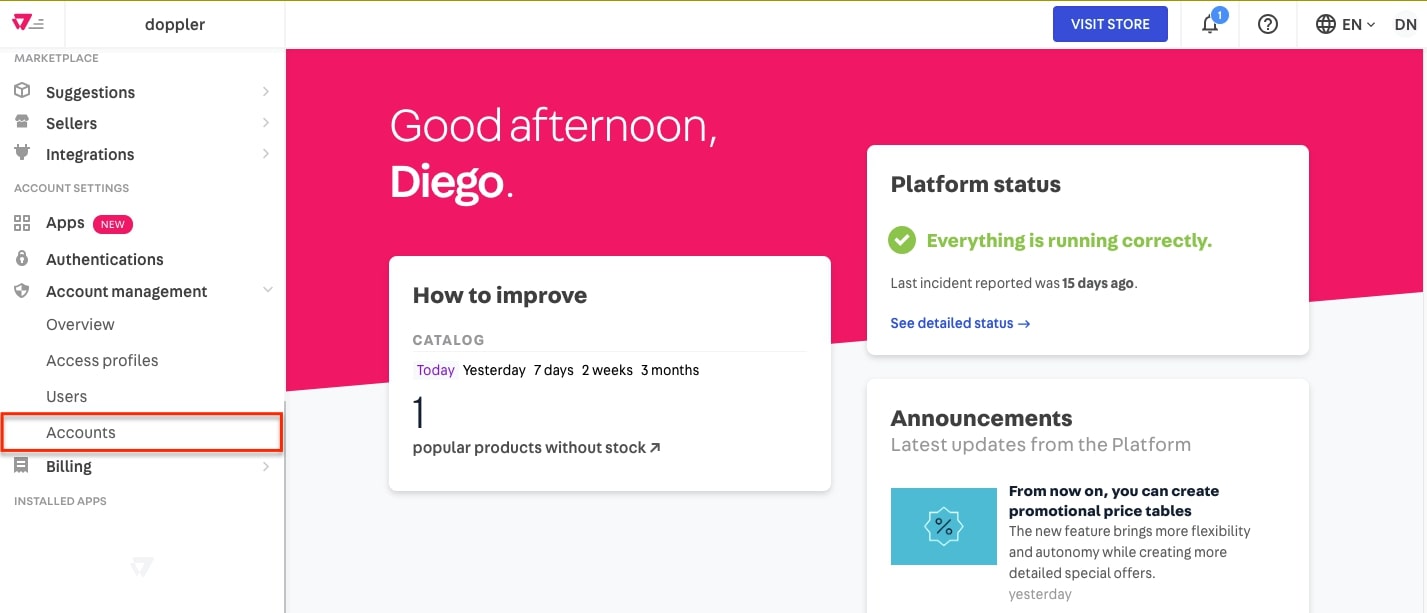The width and height of the screenshot is (1427, 613).
Task: Open the notifications bell icon
Action: pyautogui.click(x=1210, y=24)
